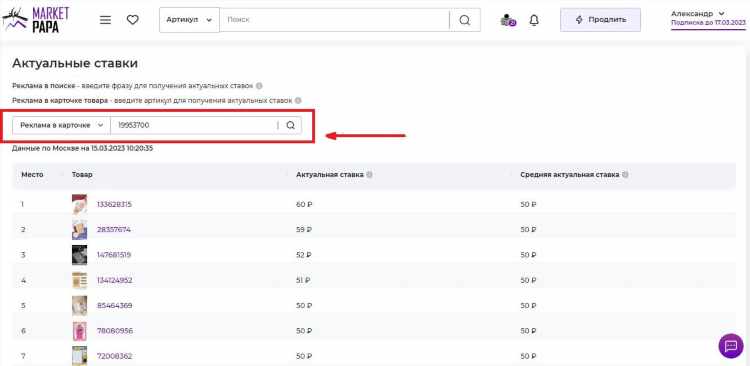Open product link 133628315
This screenshot has height=366, width=750.
point(114,204)
